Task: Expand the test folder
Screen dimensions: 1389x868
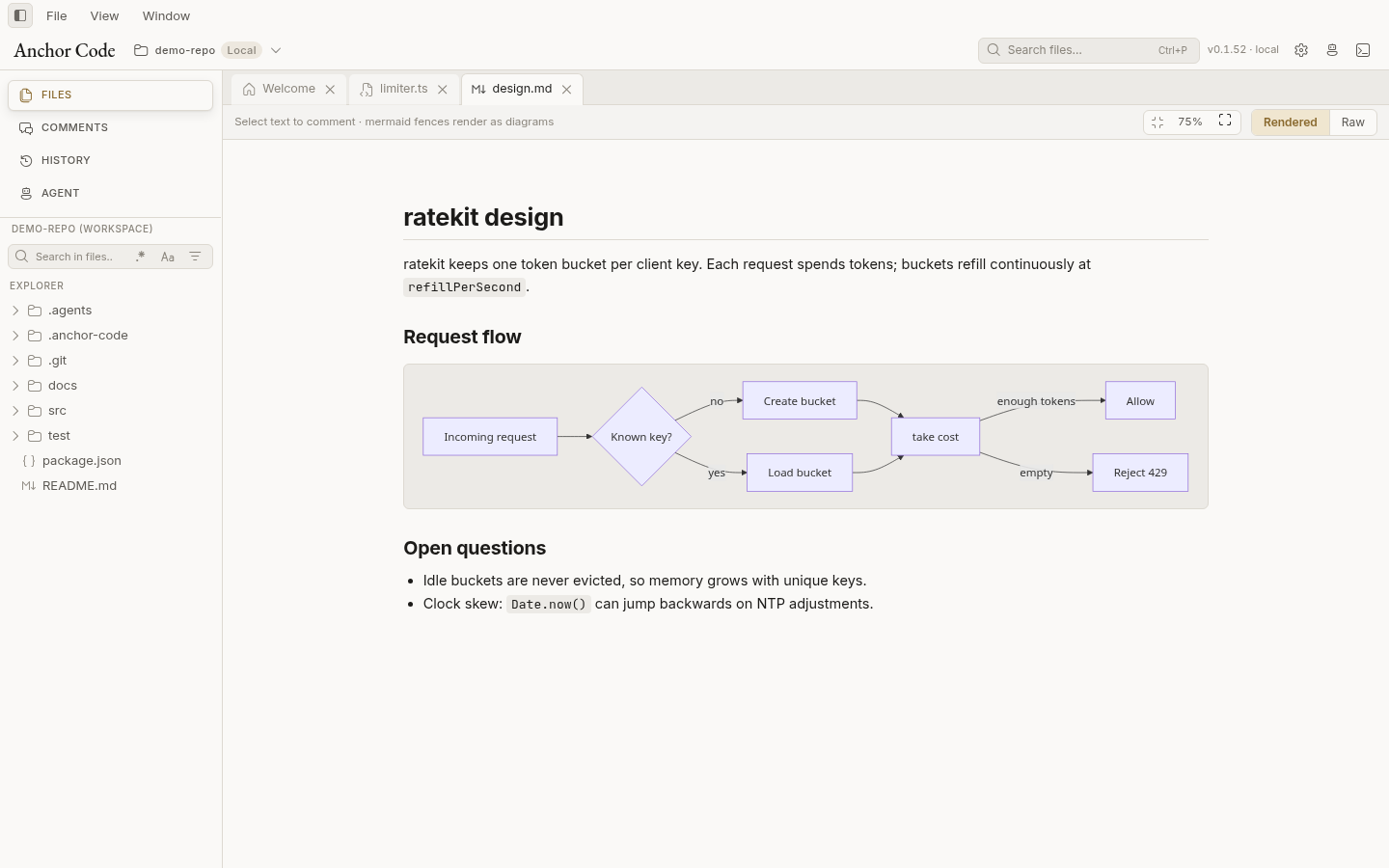Action: click(x=15, y=436)
